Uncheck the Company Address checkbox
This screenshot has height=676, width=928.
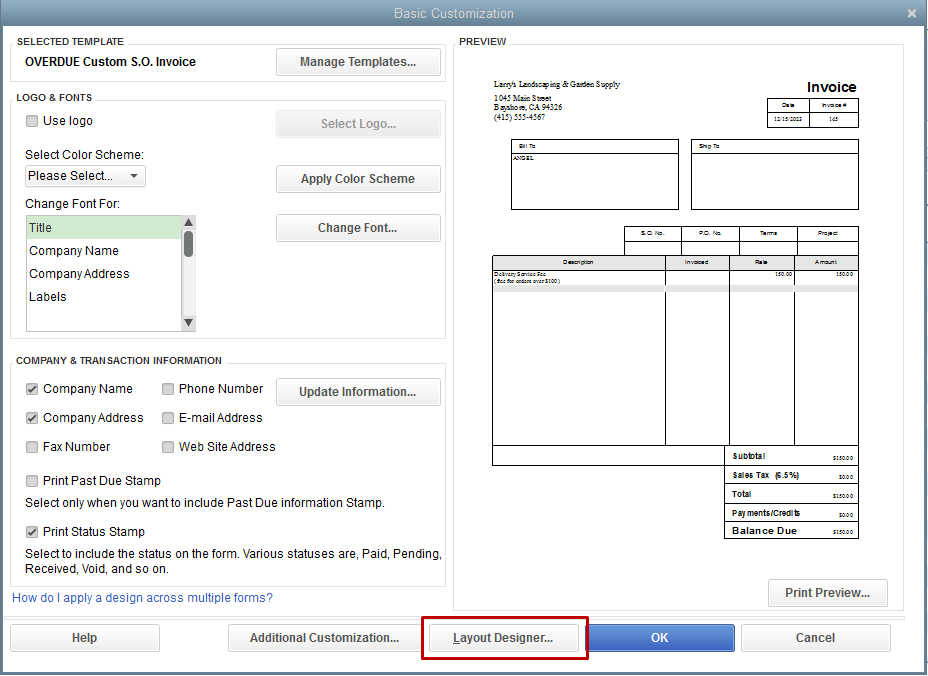32,418
